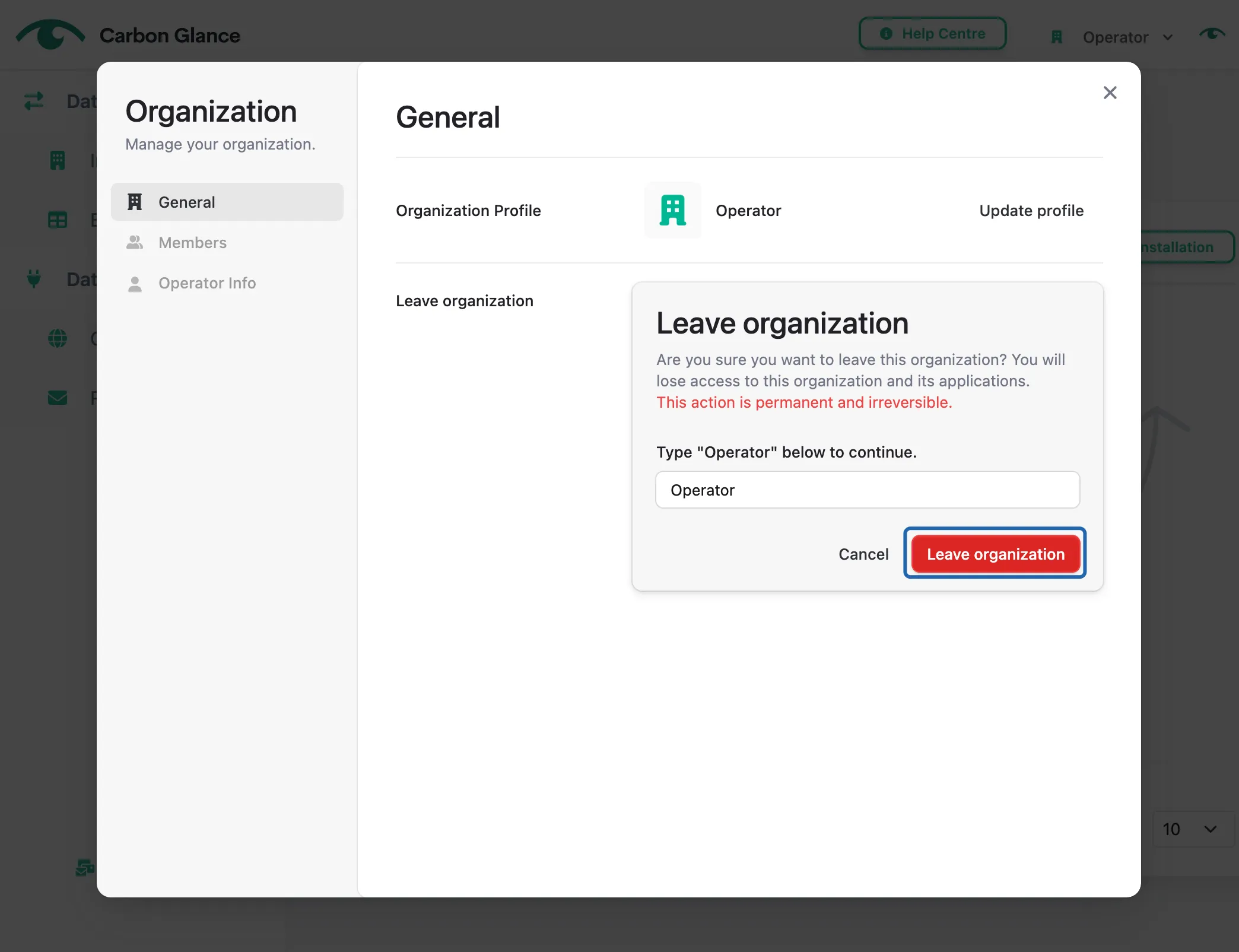Close the Organization modal with the X
Viewport: 1239px width, 952px height.
click(1110, 93)
